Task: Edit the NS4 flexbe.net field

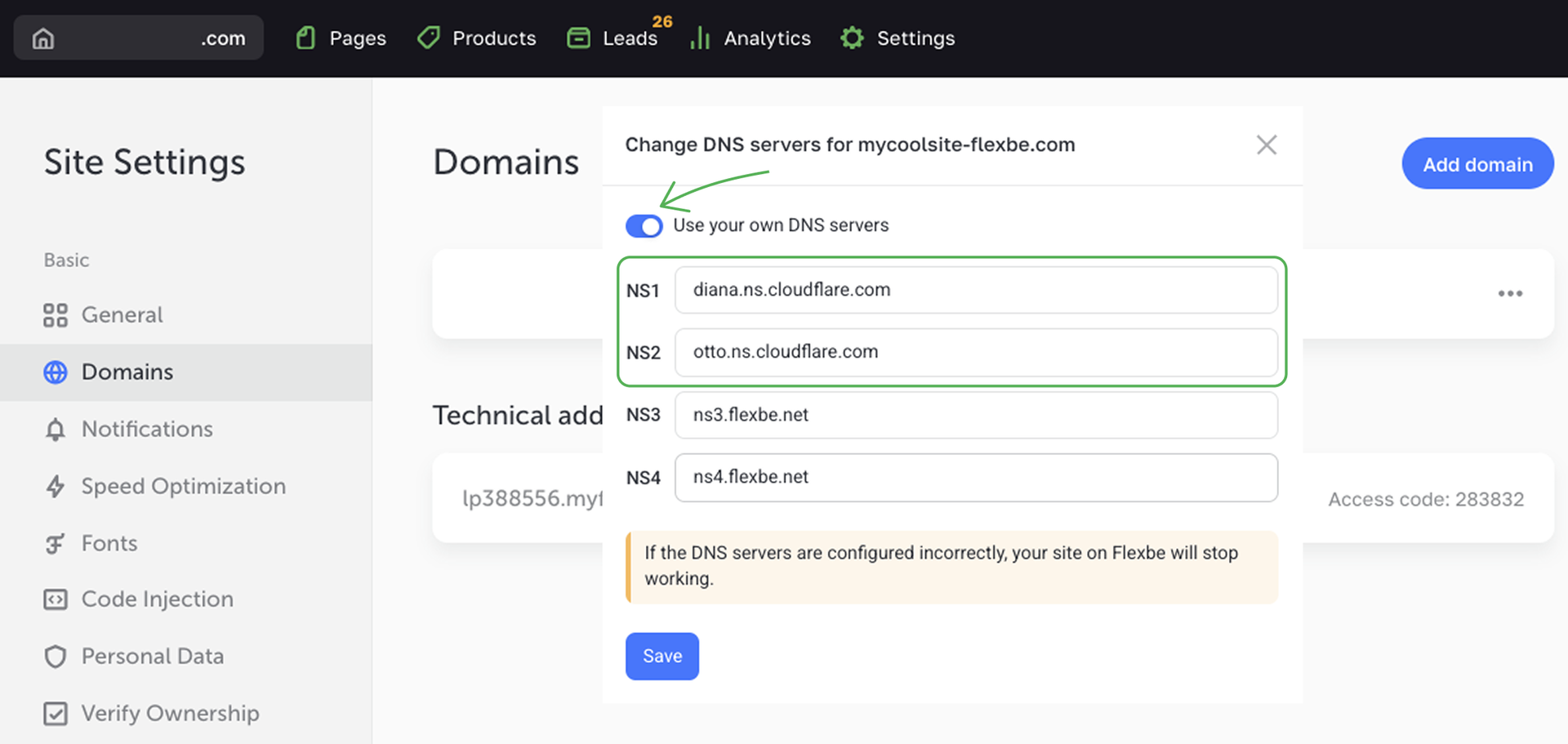Action: [975, 477]
